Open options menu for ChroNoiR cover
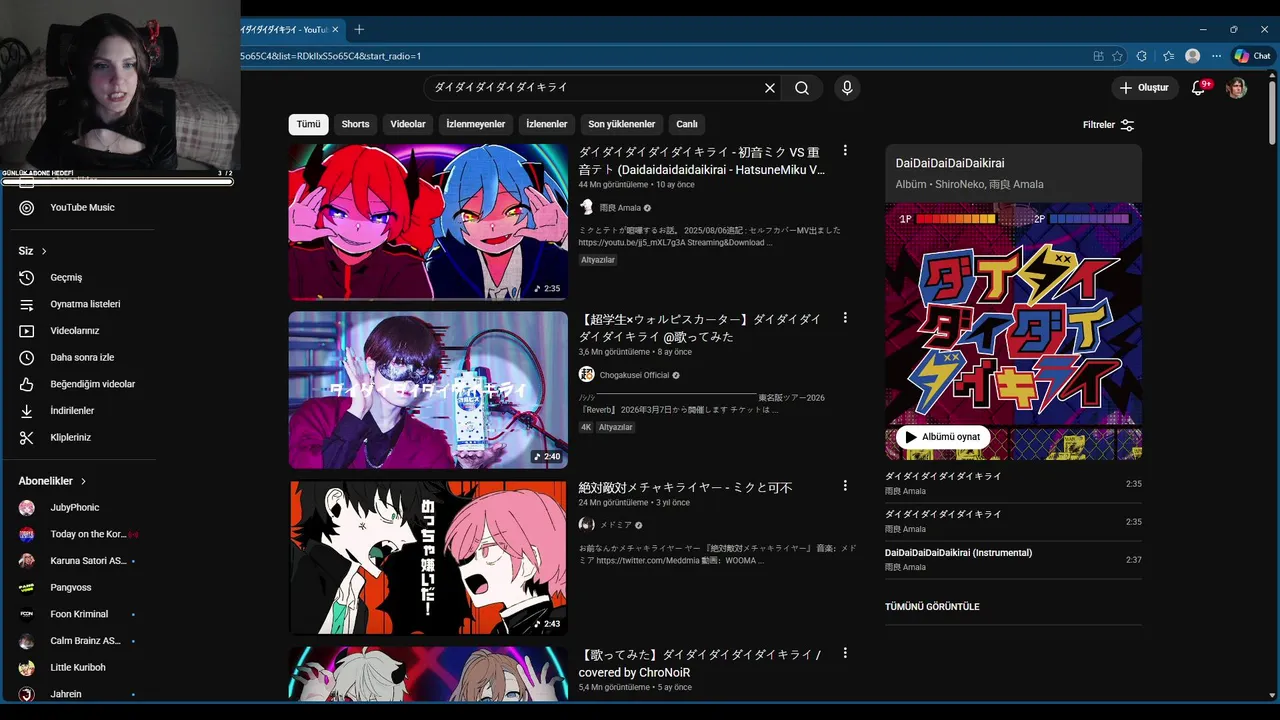This screenshot has height=720, width=1280. point(845,653)
